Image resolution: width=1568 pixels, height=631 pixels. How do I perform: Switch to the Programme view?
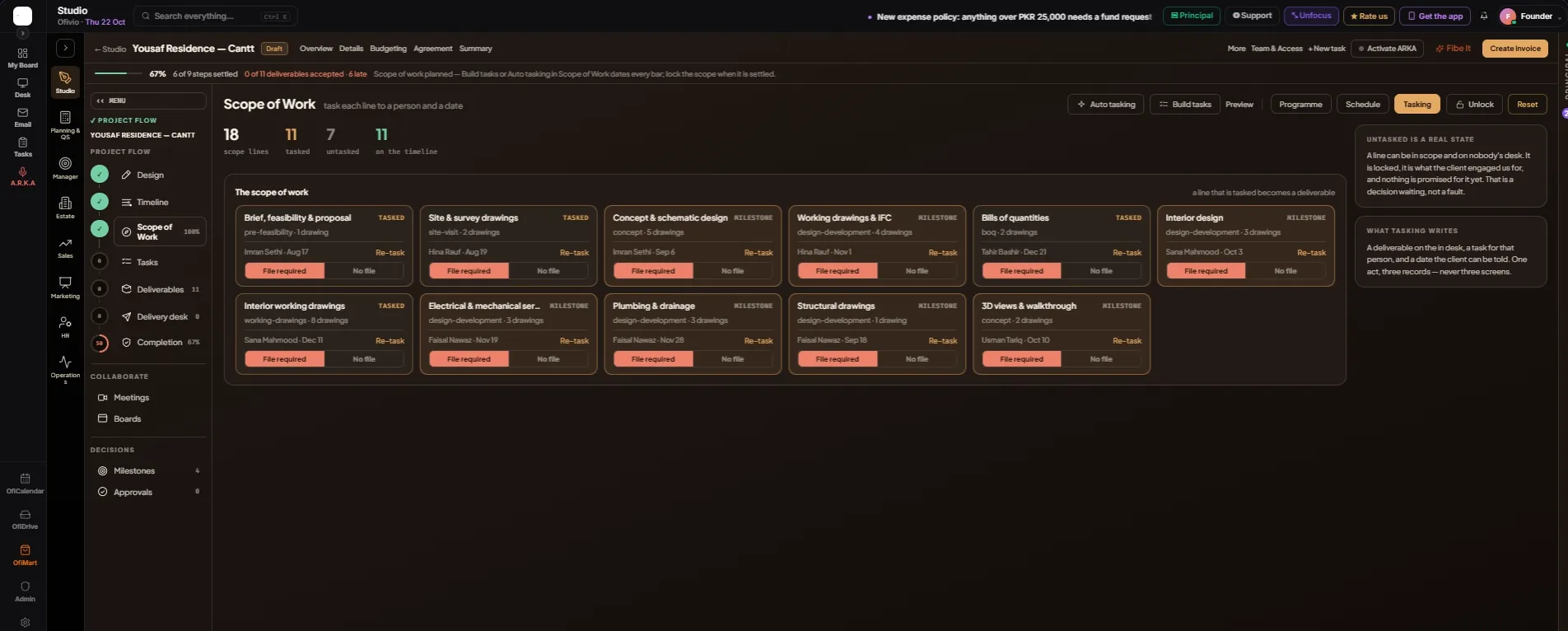pyautogui.click(x=1300, y=105)
